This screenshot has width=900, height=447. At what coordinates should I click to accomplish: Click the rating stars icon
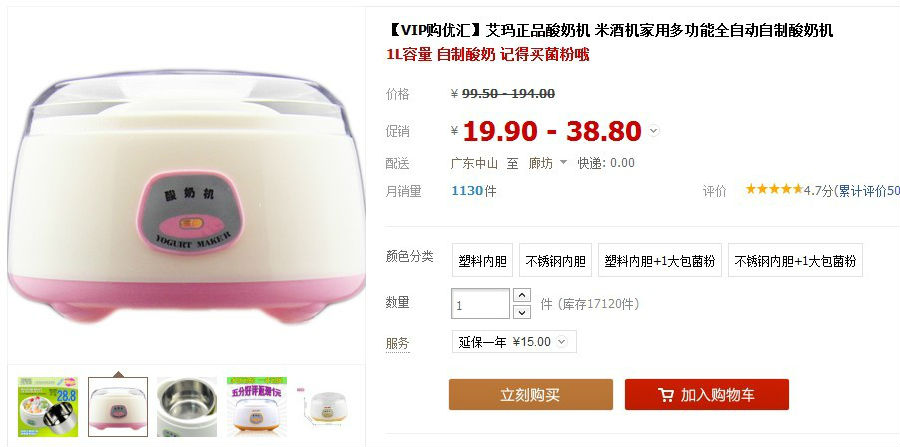click(x=773, y=189)
